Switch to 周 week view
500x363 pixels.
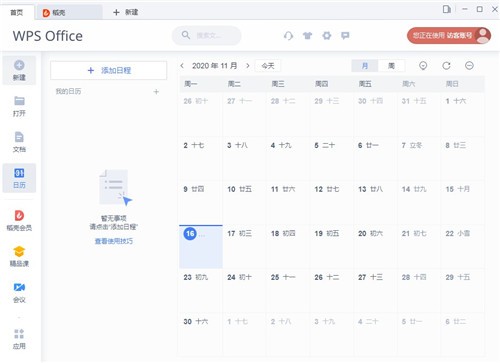pos(391,66)
